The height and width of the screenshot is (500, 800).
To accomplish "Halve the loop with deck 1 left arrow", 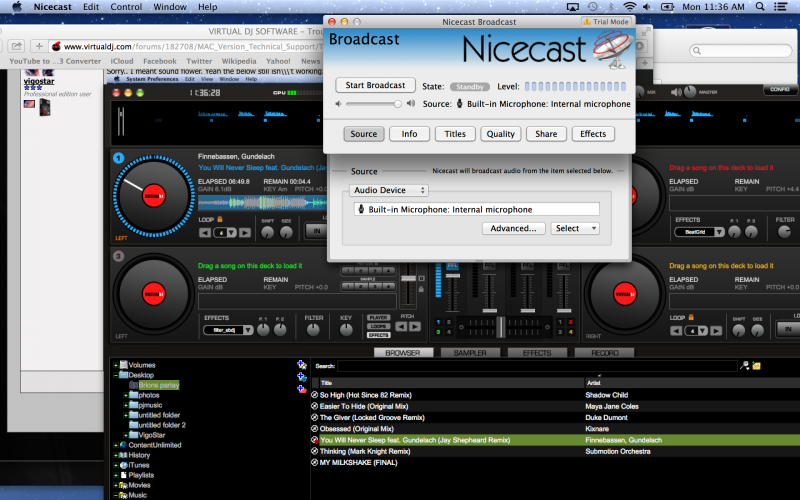I will point(205,233).
